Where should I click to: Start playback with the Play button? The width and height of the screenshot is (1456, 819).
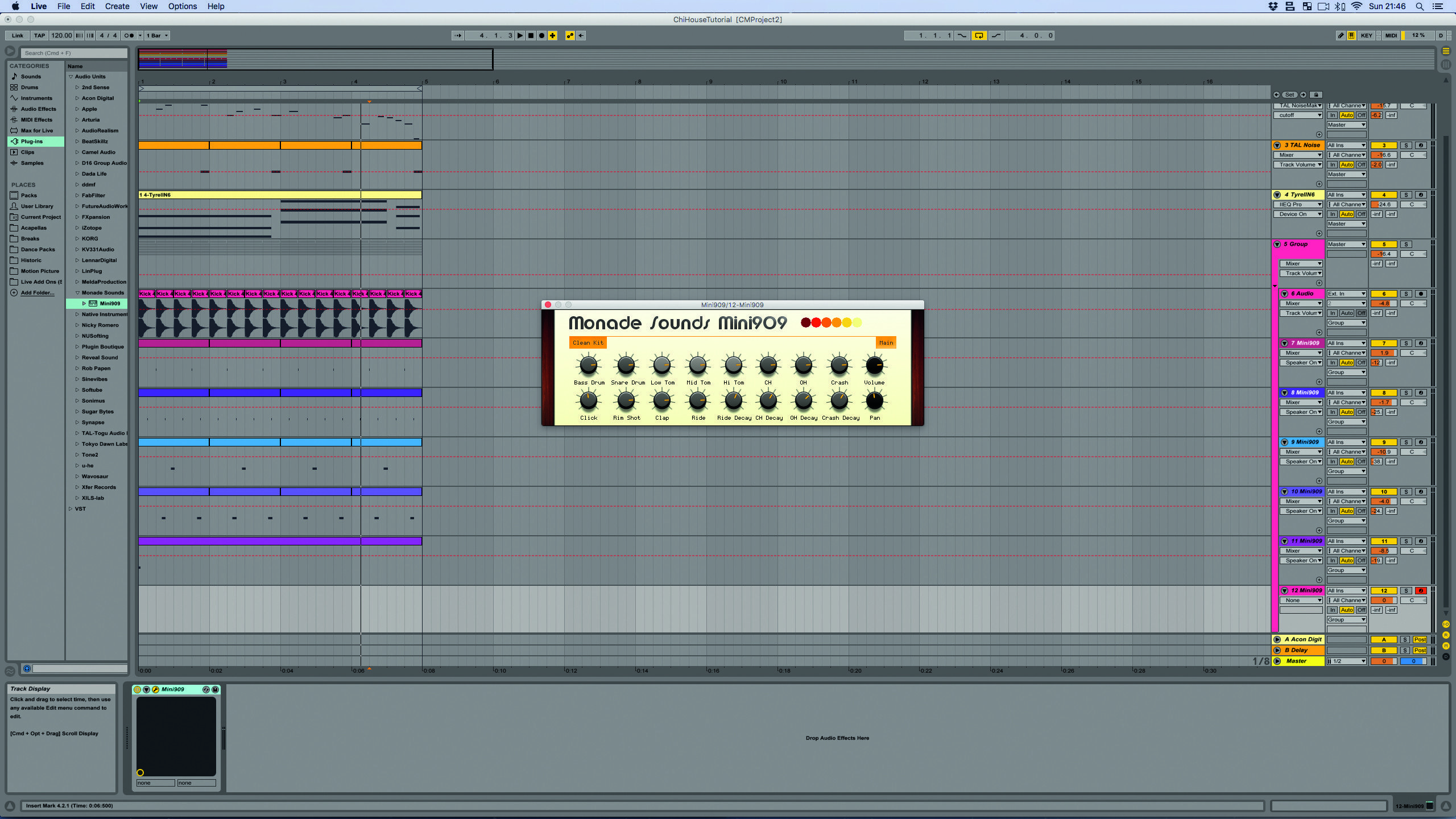[519, 35]
